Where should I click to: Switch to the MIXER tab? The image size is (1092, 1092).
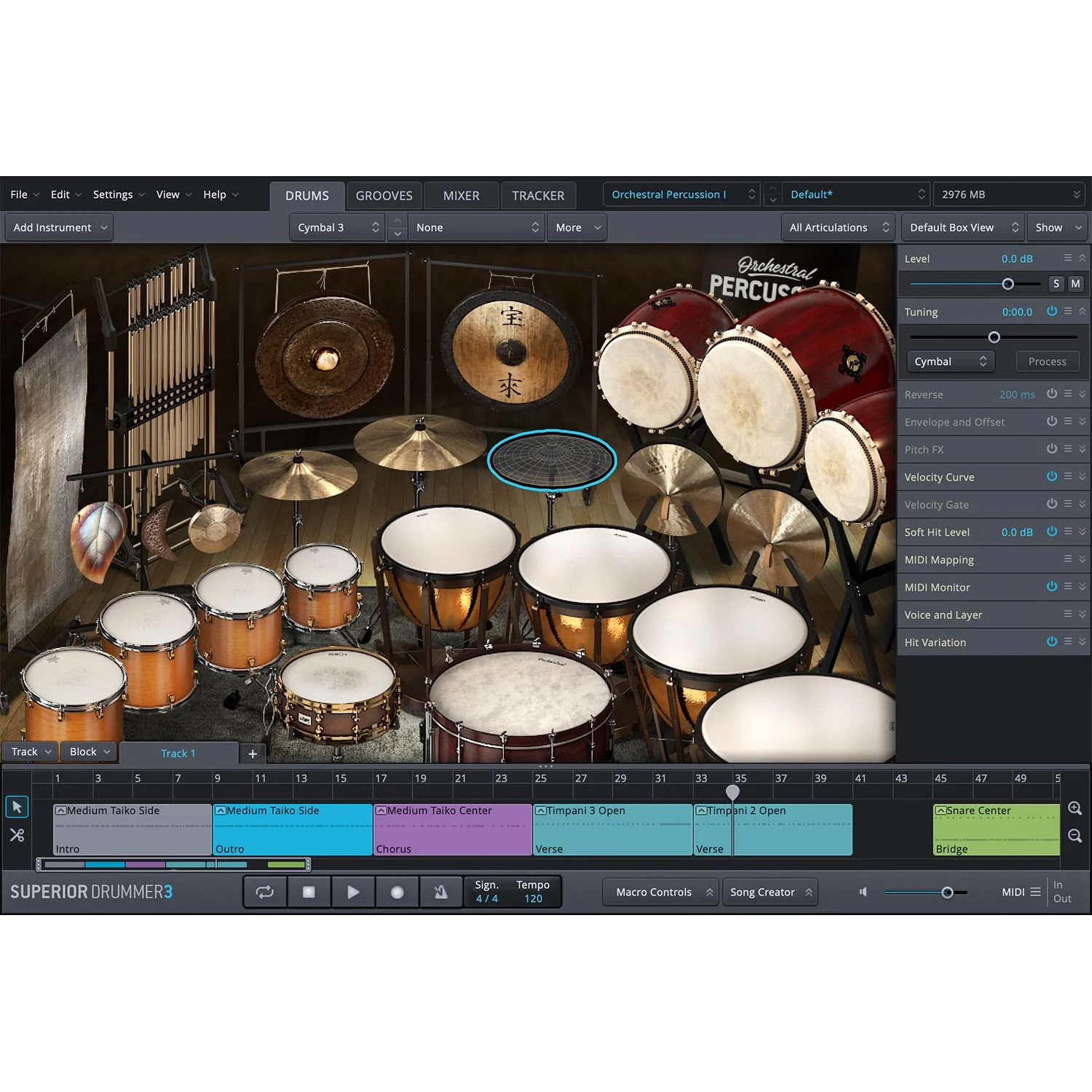(x=462, y=196)
